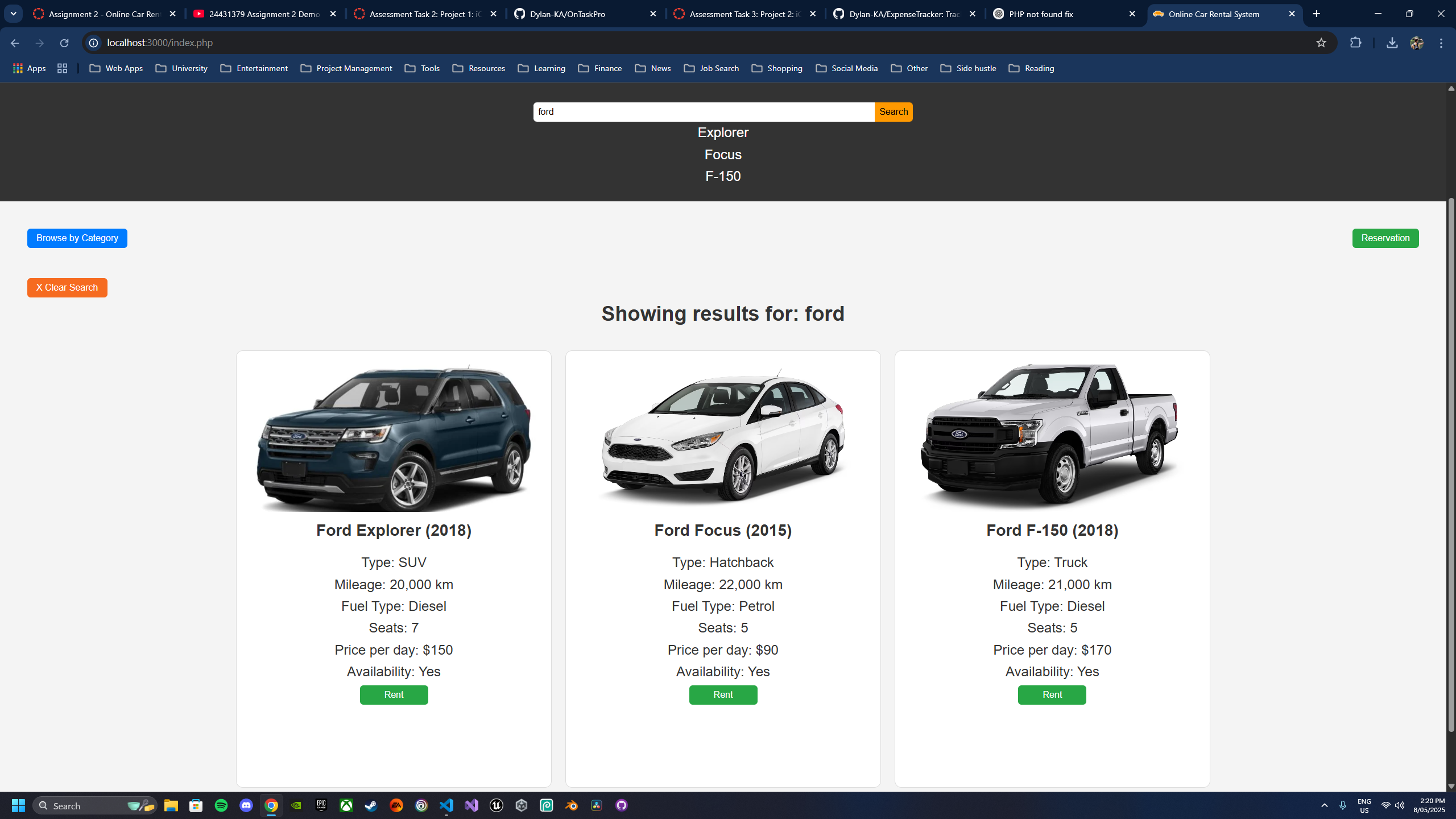Open a new browser tab
The image size is (1456, 819).
point(1317,14)
